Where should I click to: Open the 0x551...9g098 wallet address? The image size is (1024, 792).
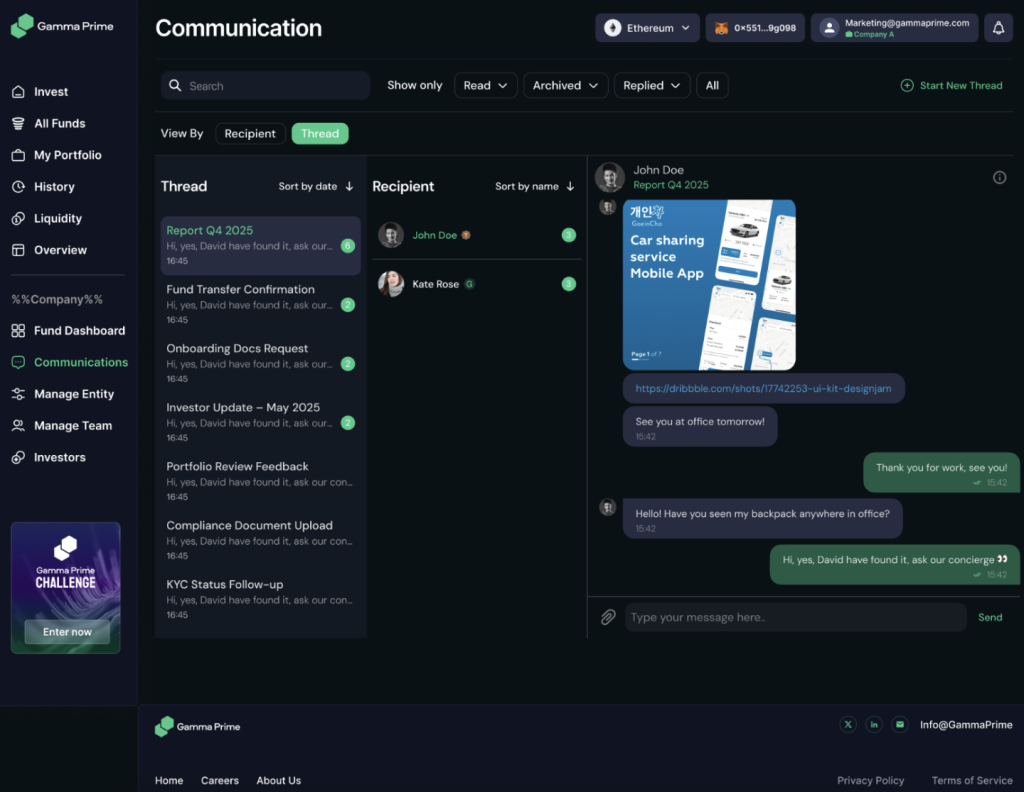coord(755,28)
